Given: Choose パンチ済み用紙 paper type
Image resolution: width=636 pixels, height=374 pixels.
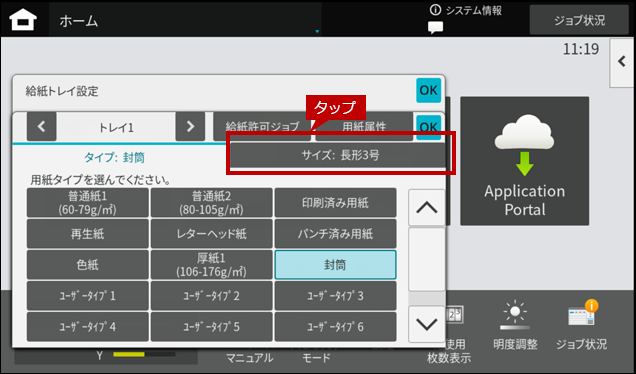Looking at the screenshot, I should point(335,234).
